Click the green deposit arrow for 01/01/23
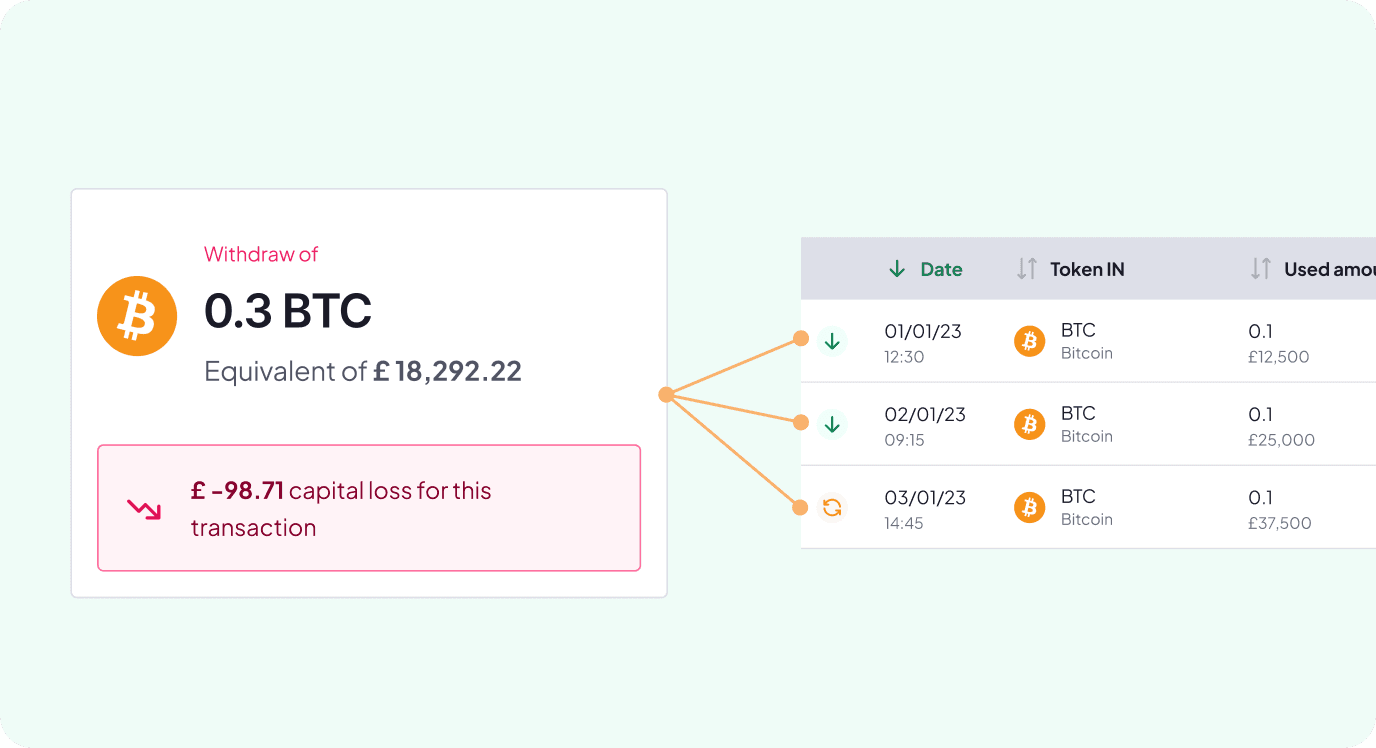 click(x=832, y=342)
